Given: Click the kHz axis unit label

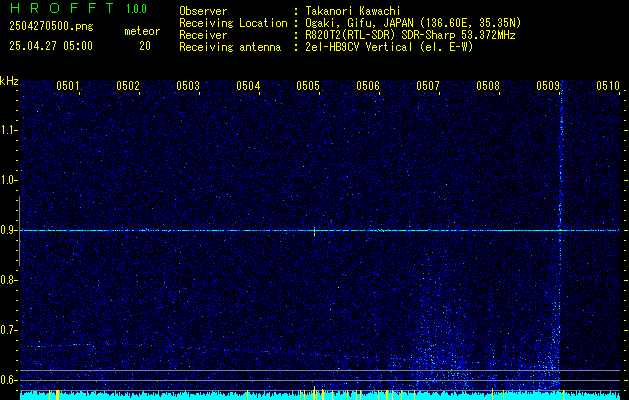Looking at the screenshot, I should click(9, 81).
